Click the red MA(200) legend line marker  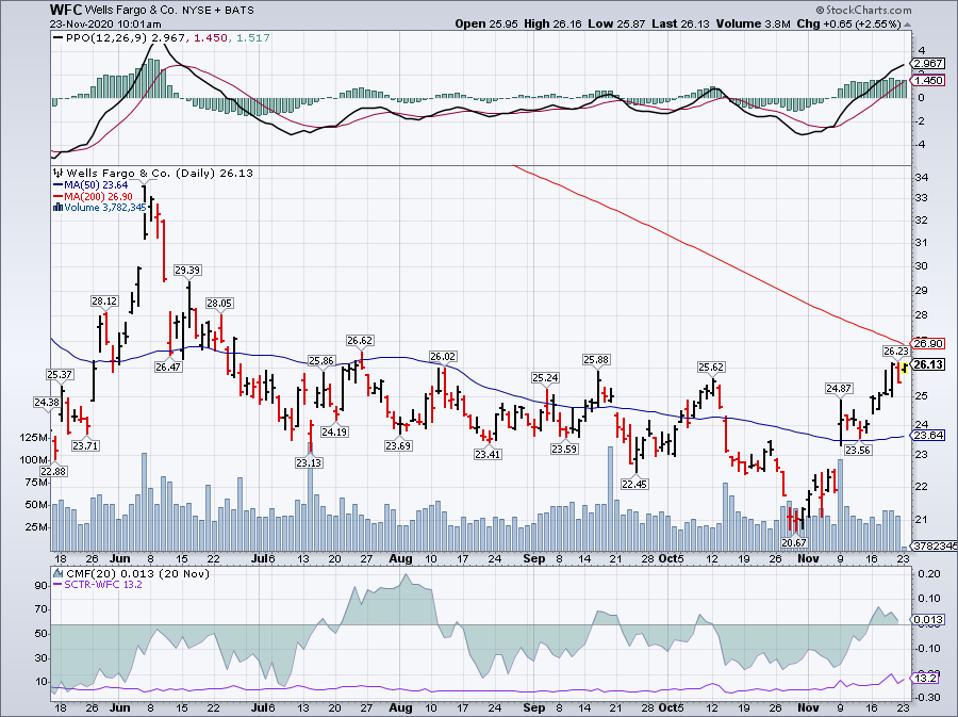pos(59,196)
